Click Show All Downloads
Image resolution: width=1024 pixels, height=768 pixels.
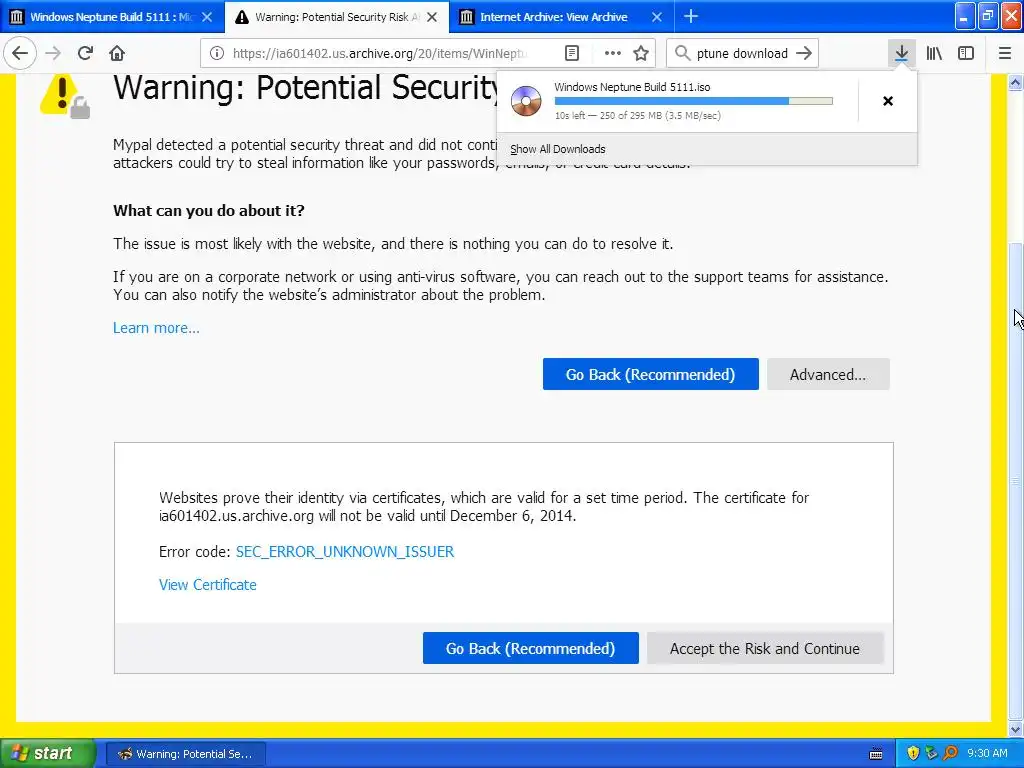click(x=558, y=149)
